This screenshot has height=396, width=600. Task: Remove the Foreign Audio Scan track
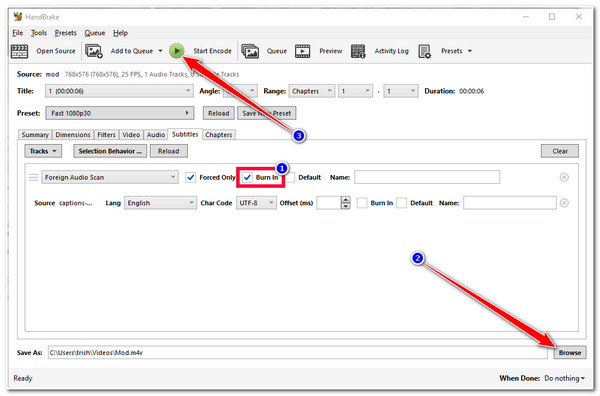tap(564, 177)
